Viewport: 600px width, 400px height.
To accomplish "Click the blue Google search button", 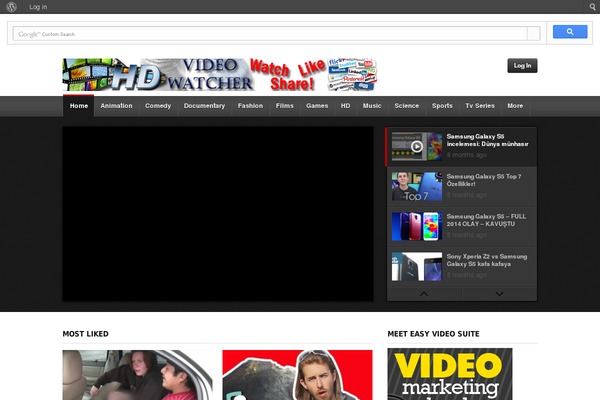I will point(570,32).
